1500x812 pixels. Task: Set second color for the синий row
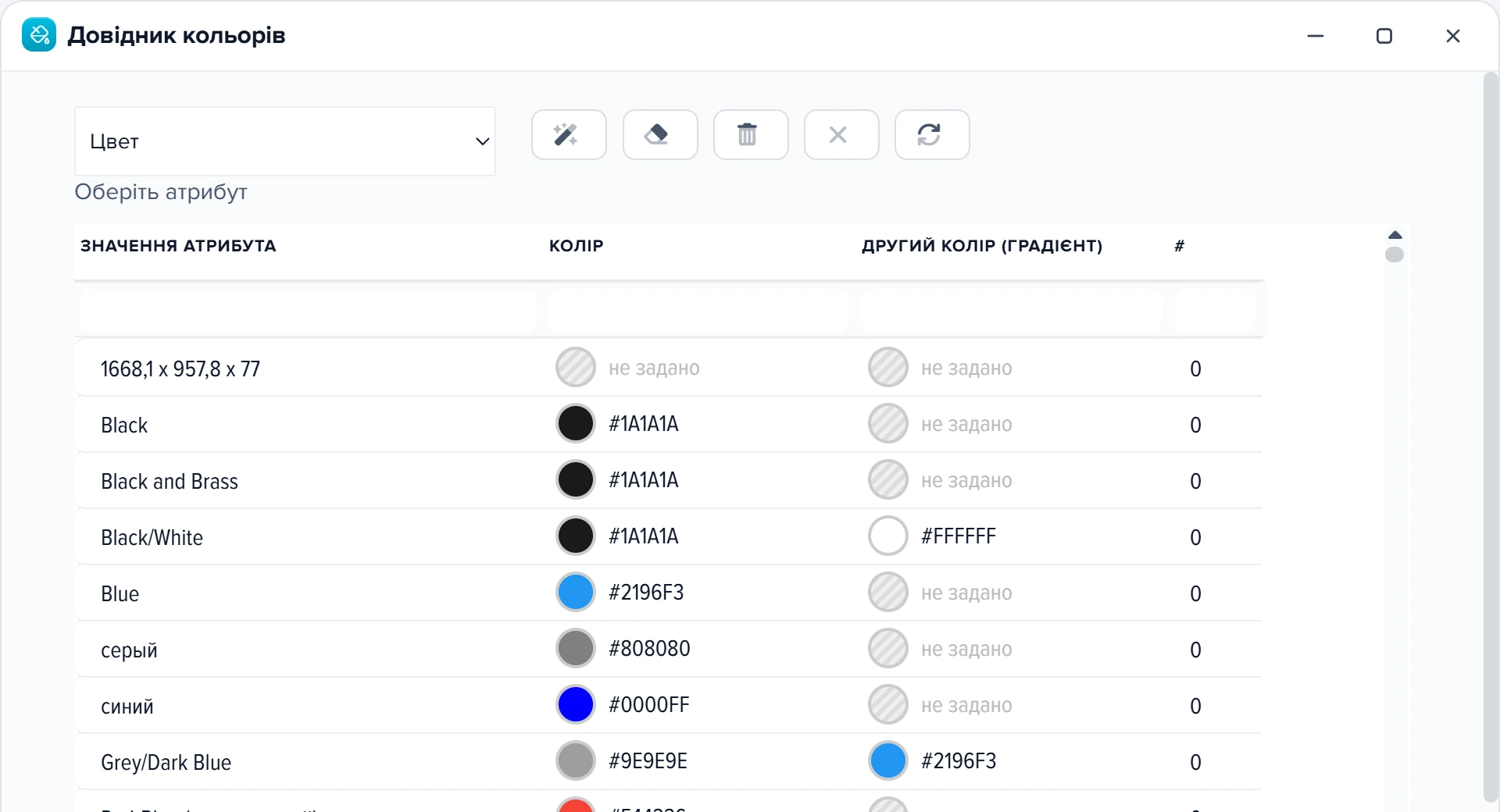pyautogui.click(x=888, y=705)
